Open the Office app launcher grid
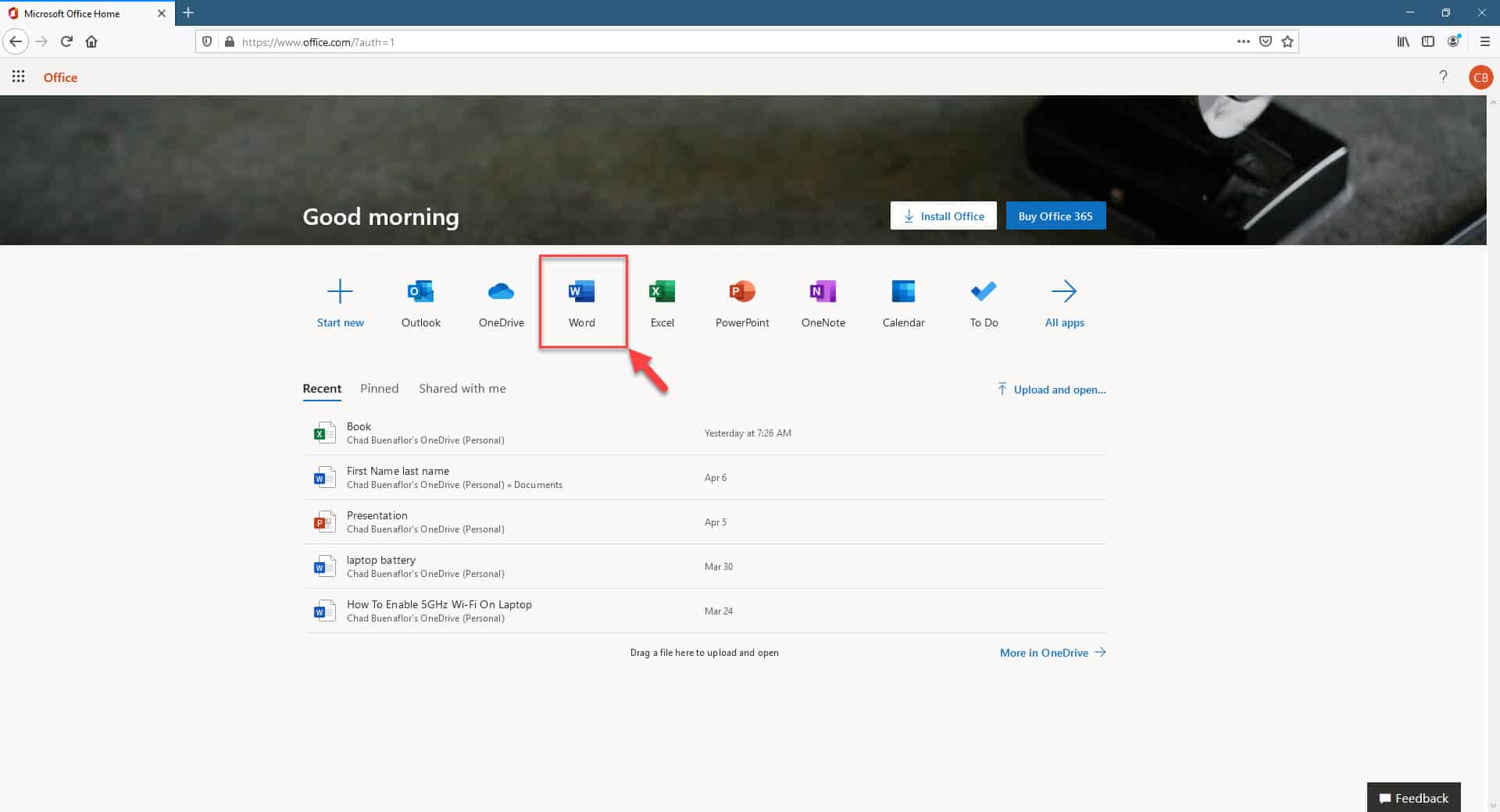 click(x=18, y=77)
